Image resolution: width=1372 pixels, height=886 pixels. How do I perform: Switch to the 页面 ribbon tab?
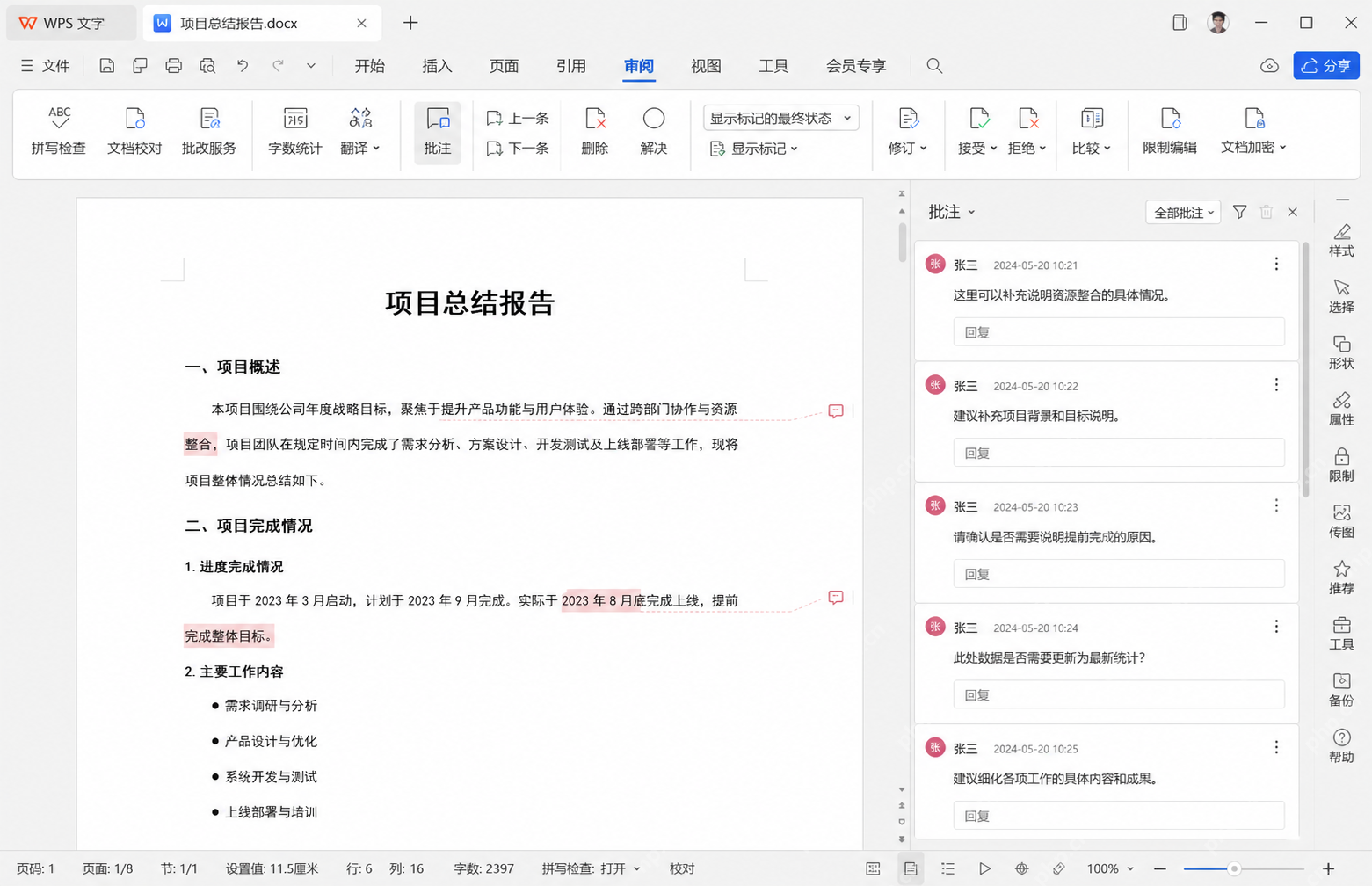tap(505, 66)
